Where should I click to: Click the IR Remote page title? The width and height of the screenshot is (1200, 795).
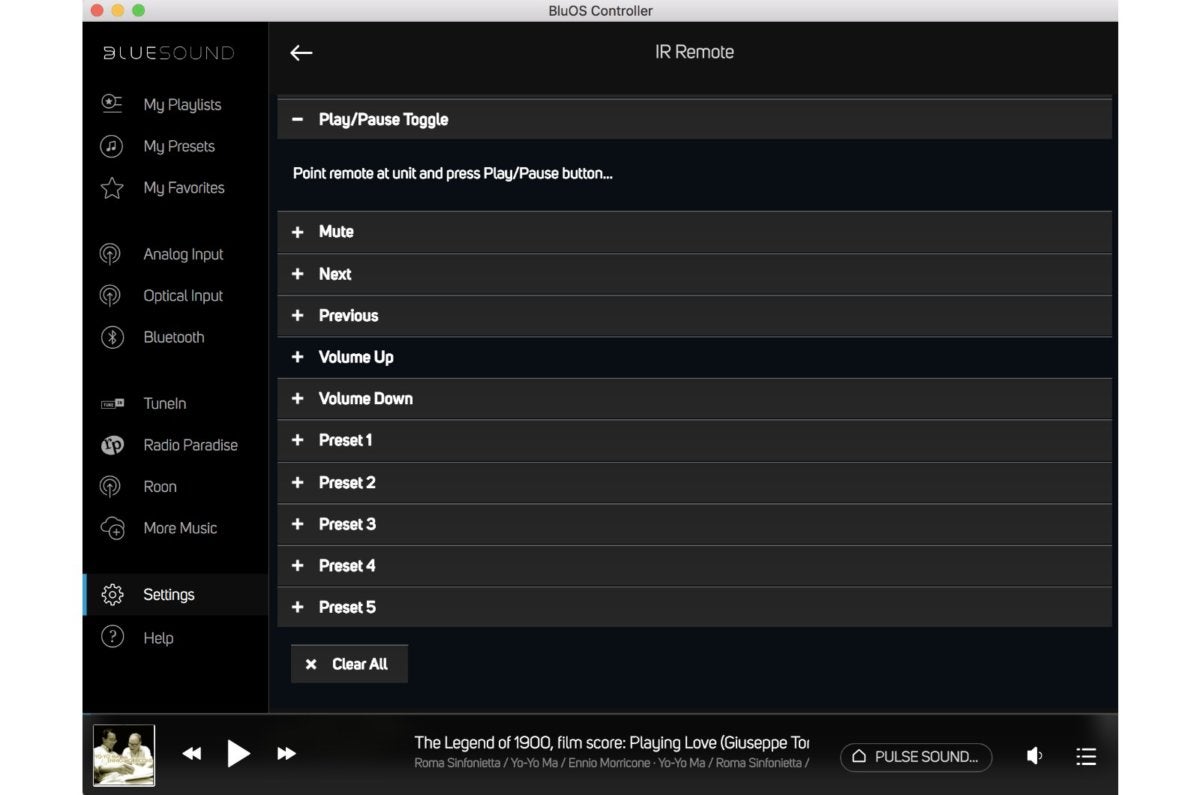click(x=694, y=53)
